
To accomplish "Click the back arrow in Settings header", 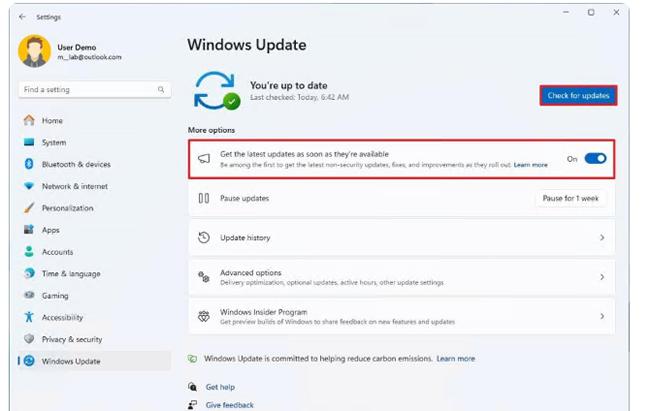I will [22, 16].
